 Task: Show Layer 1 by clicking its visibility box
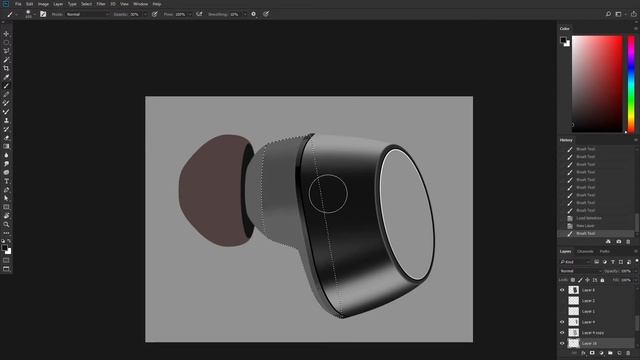pyautogui.click(x=562, y=311)
